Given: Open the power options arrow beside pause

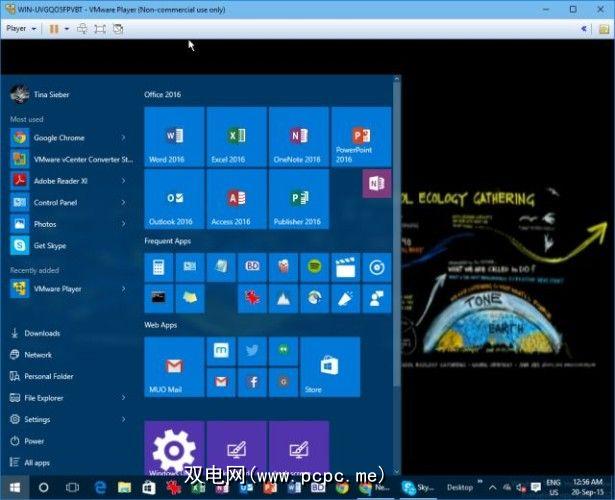Looking at the screenshot, I should tap(67, 29).
